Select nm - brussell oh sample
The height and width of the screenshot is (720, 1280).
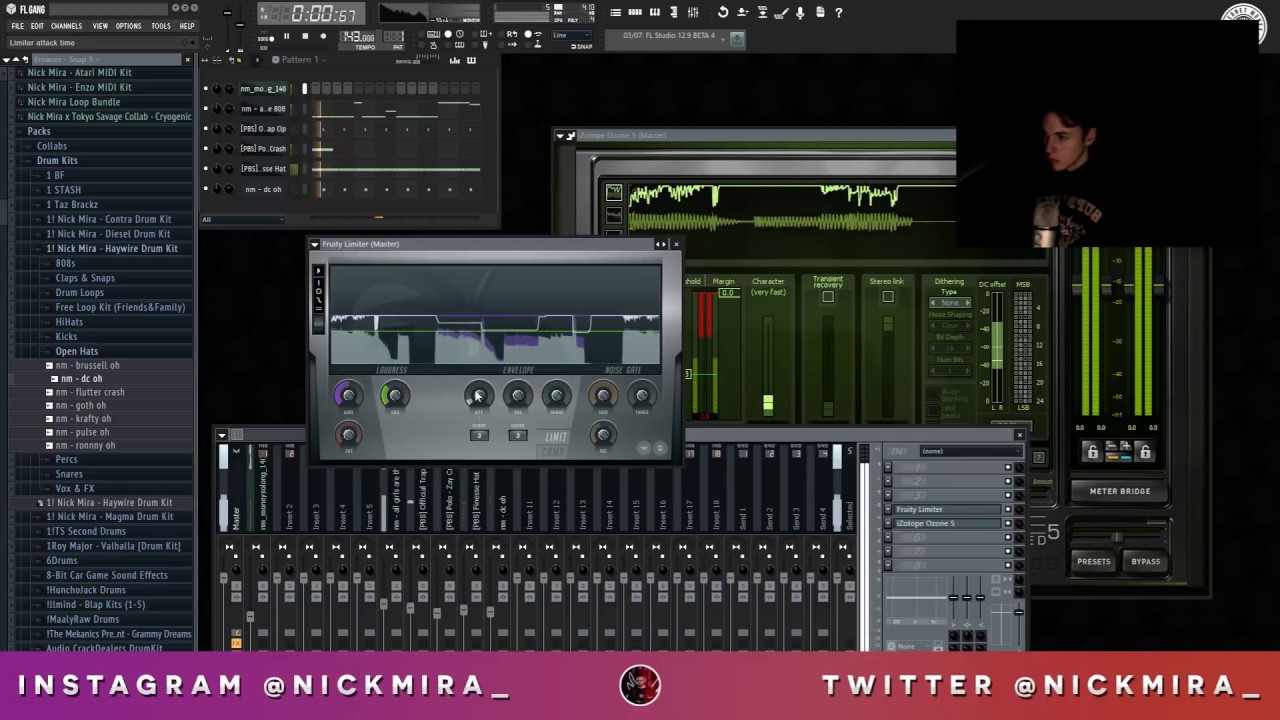87,365
